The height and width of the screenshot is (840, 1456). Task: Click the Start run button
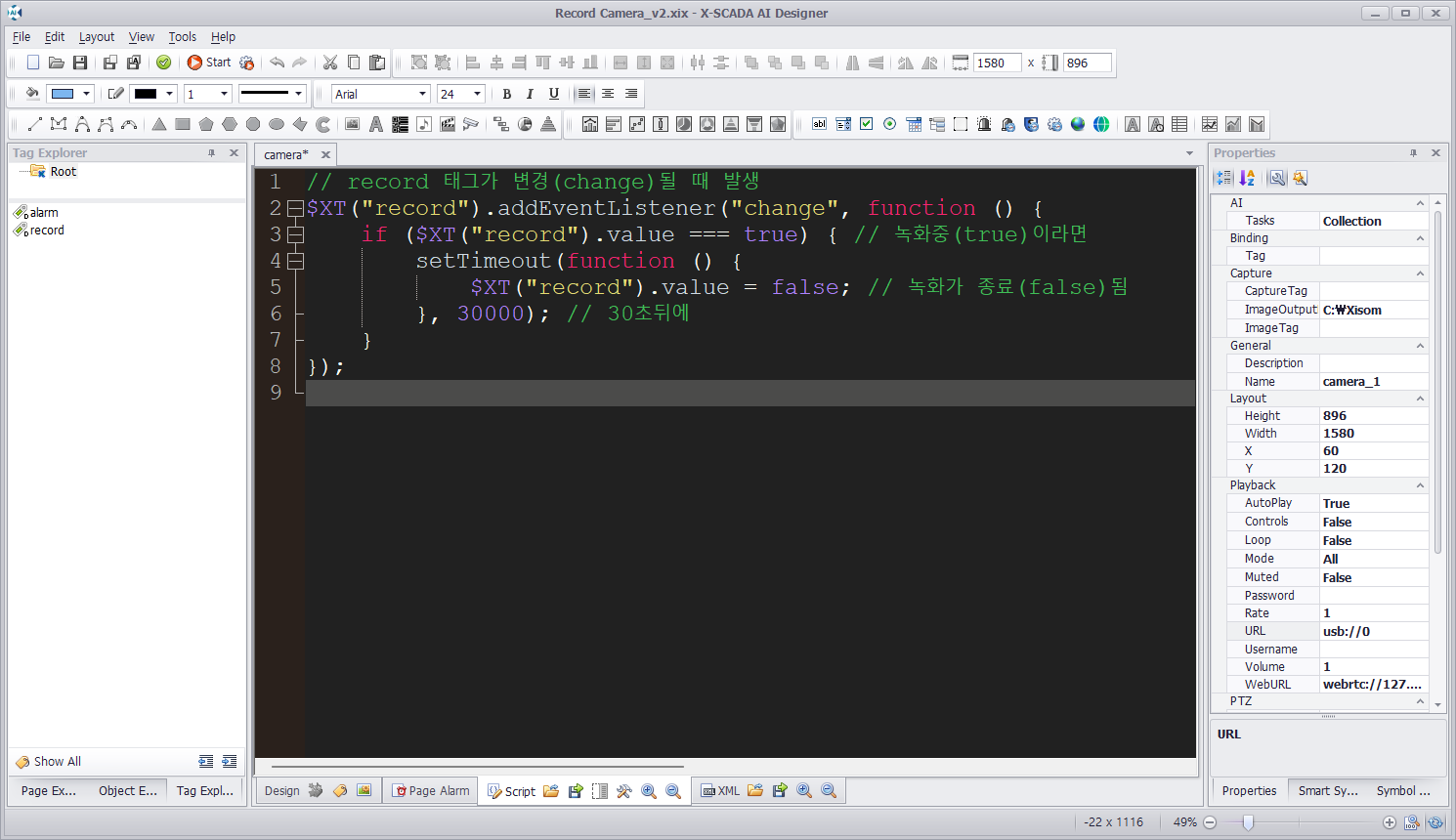coord(208,63)
